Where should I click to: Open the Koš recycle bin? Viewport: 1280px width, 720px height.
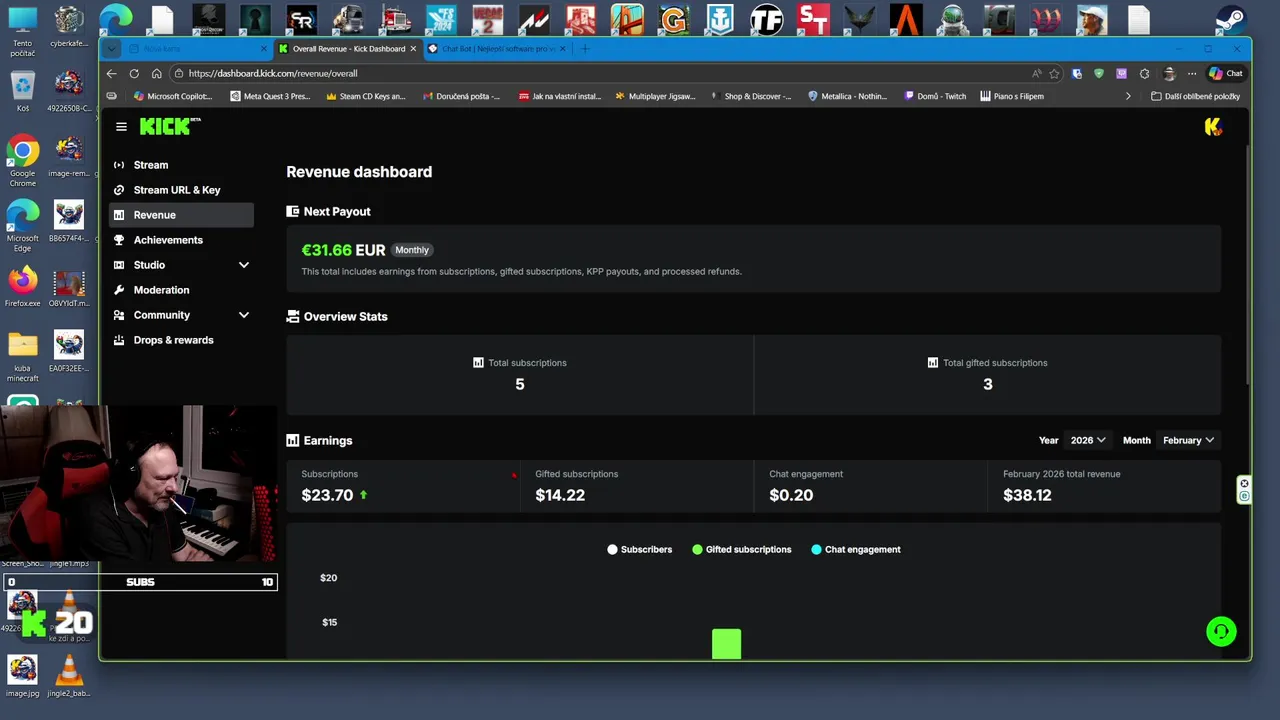pos(22,92)
